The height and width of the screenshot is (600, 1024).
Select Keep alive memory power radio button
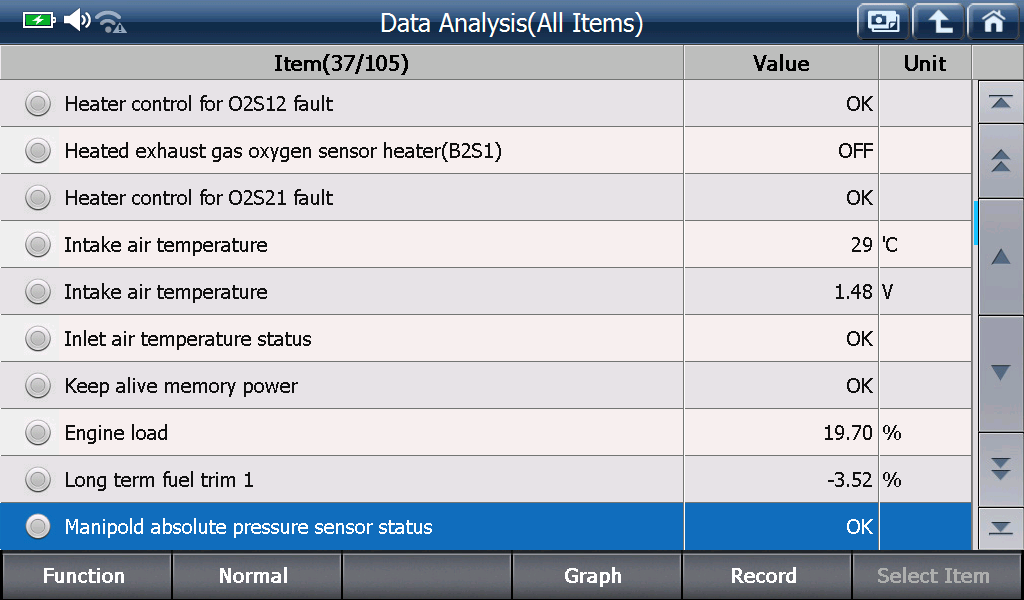38,386
